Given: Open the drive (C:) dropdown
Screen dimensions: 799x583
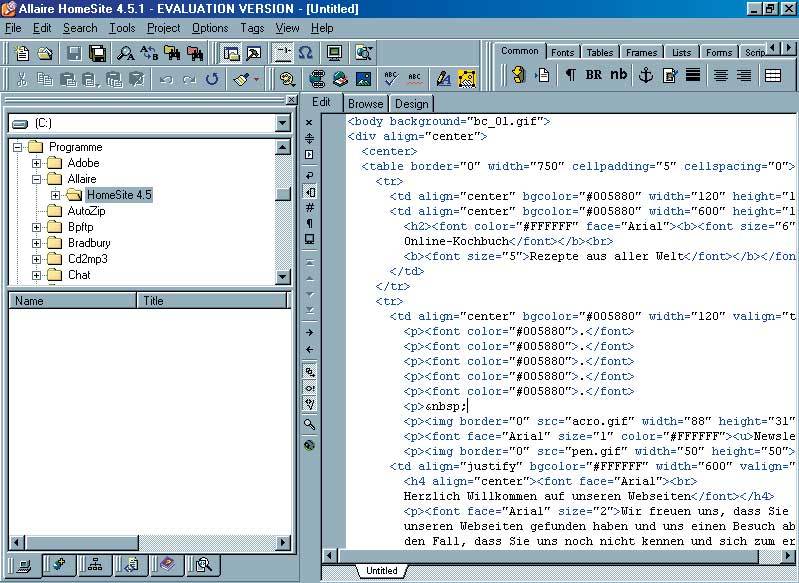Looking at the screenshot, I should [x=283, y=123].
